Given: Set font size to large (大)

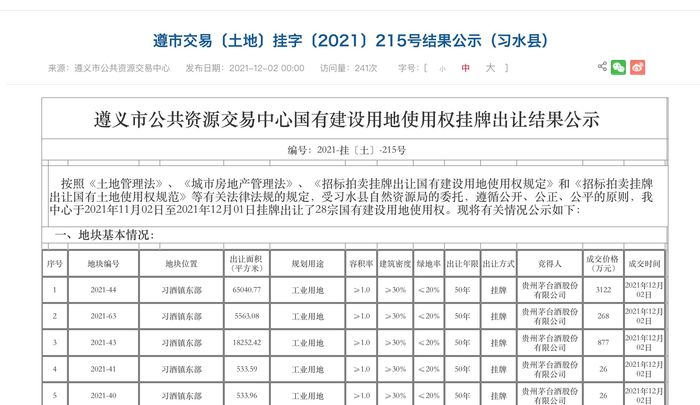Looking at the screenshot, I should coord(490,68).
